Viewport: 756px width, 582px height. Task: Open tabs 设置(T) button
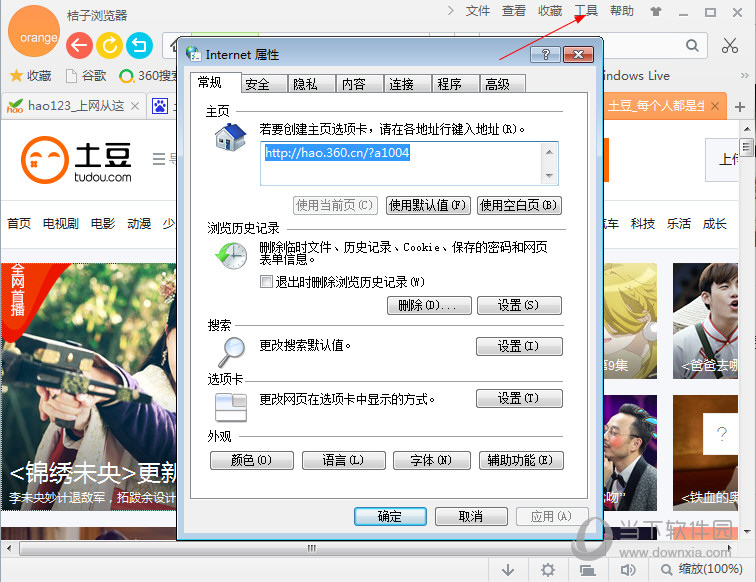[519, 398]
